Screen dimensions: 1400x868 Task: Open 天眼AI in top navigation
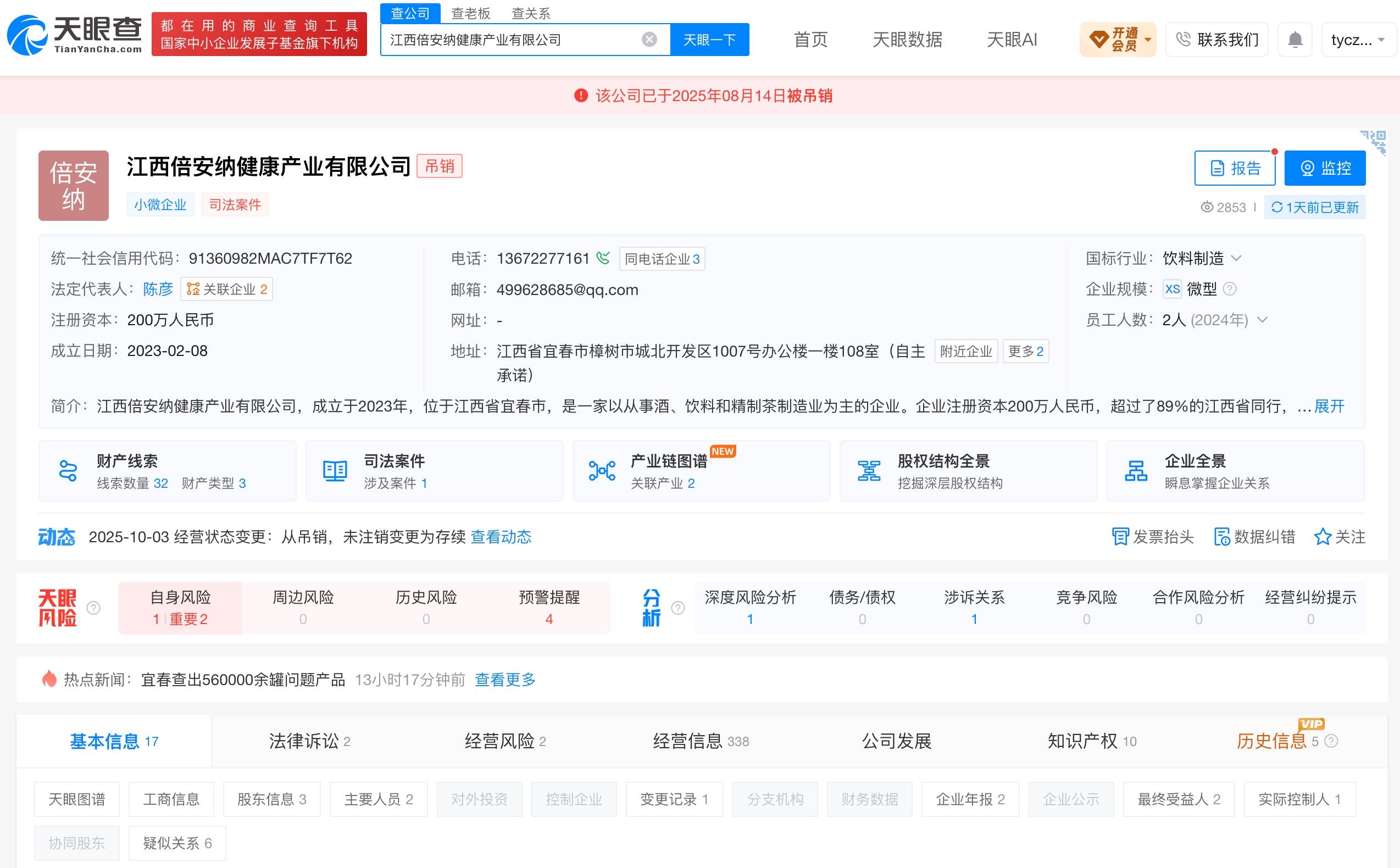(x=1012, y=40)
